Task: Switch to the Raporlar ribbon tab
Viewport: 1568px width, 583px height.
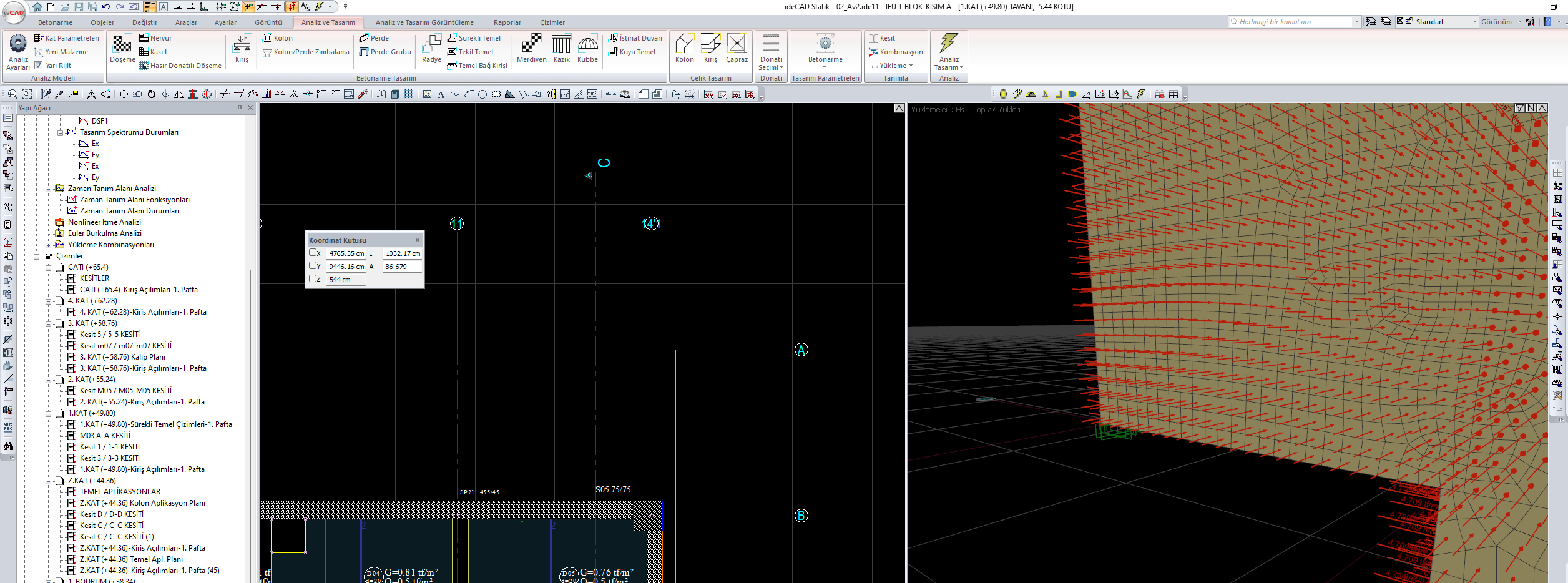Action: click(507, 22)
